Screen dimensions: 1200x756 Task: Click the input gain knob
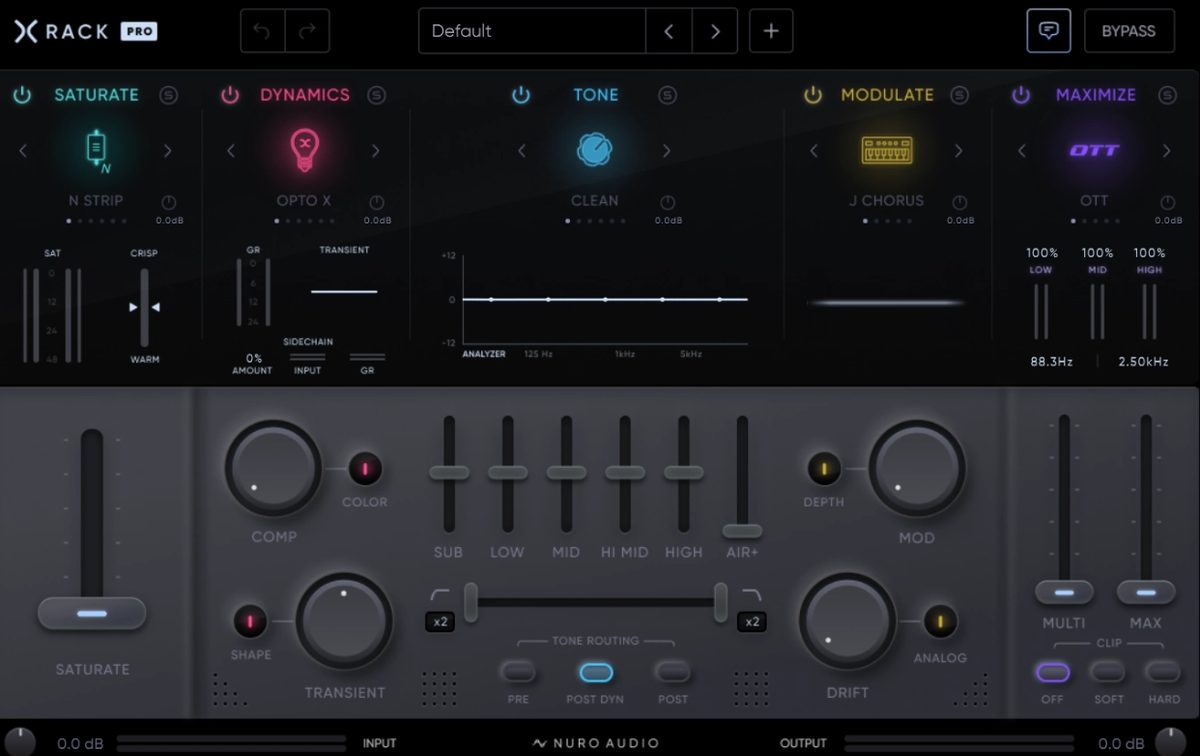pos(18,742)
